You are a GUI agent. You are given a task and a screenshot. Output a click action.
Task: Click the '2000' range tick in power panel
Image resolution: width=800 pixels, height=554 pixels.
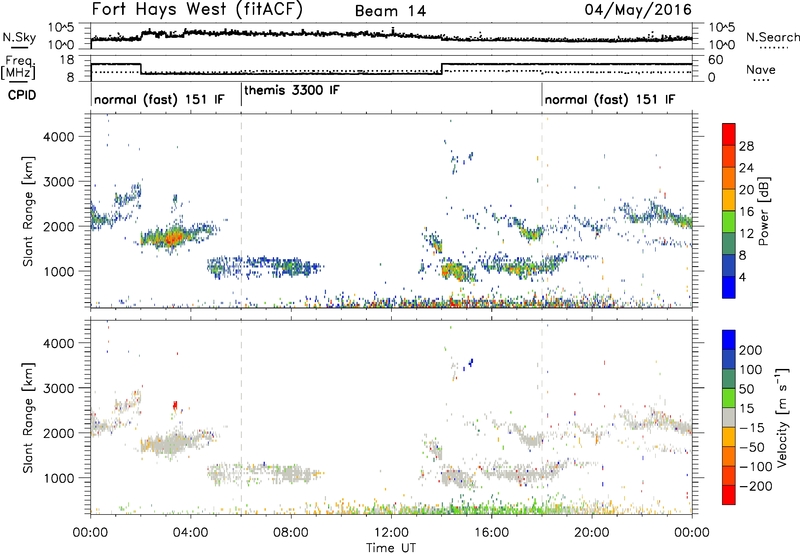tap(59, 226)
